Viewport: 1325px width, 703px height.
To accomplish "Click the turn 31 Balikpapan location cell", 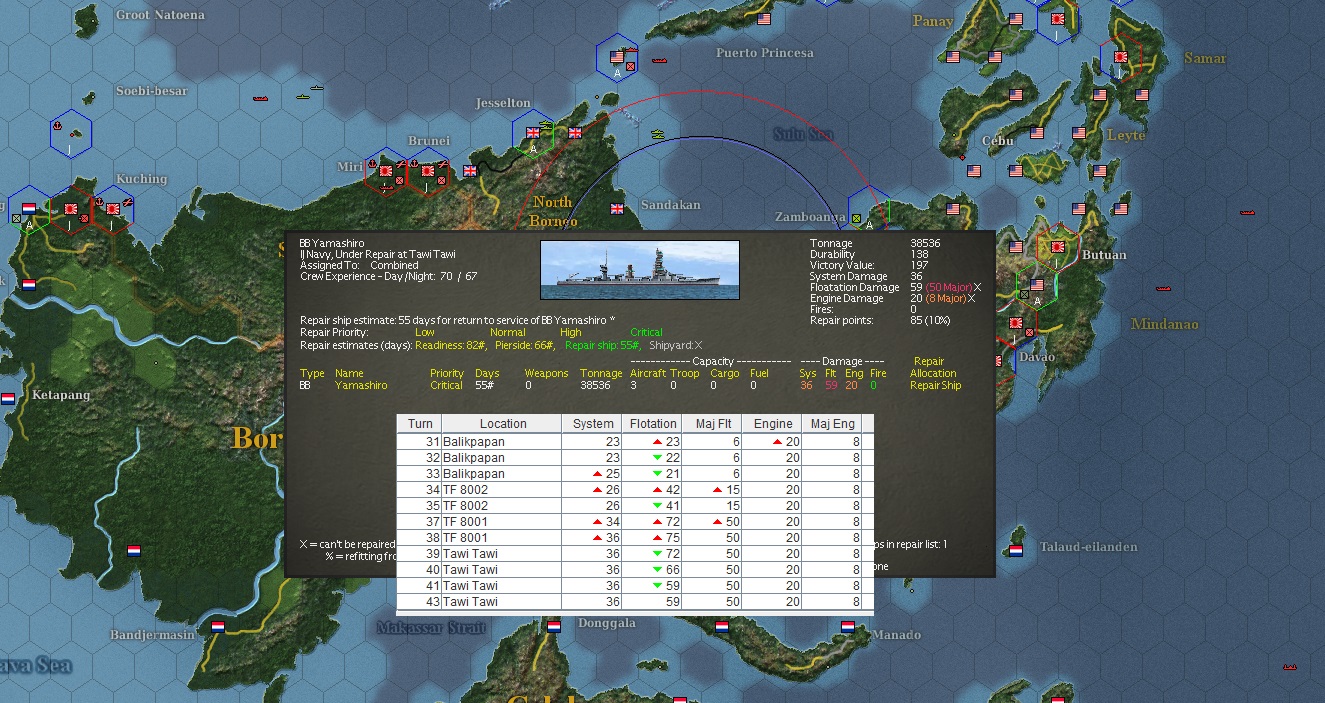I will (501, 441).
